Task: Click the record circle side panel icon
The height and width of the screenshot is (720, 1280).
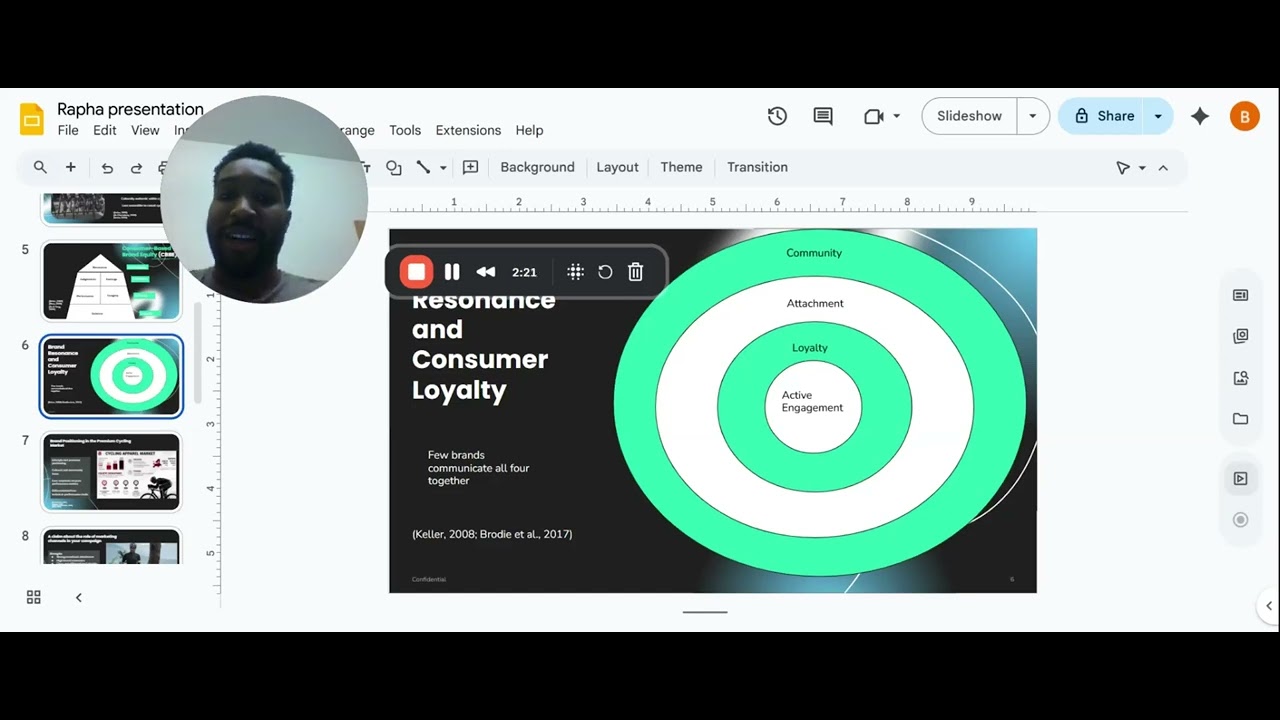Action: pos(1241,520)
